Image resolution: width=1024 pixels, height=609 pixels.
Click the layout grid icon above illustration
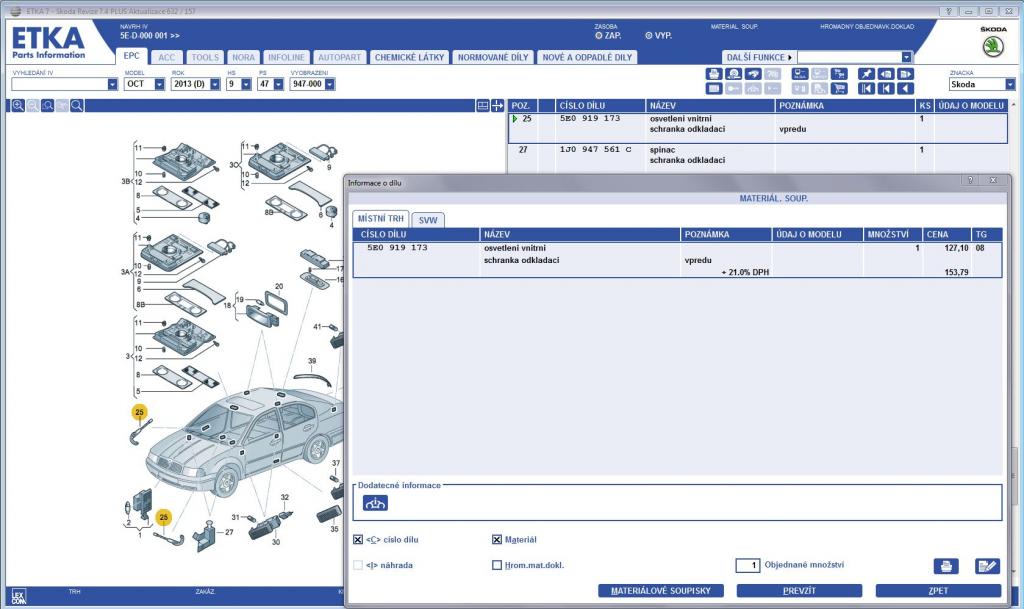483,106
